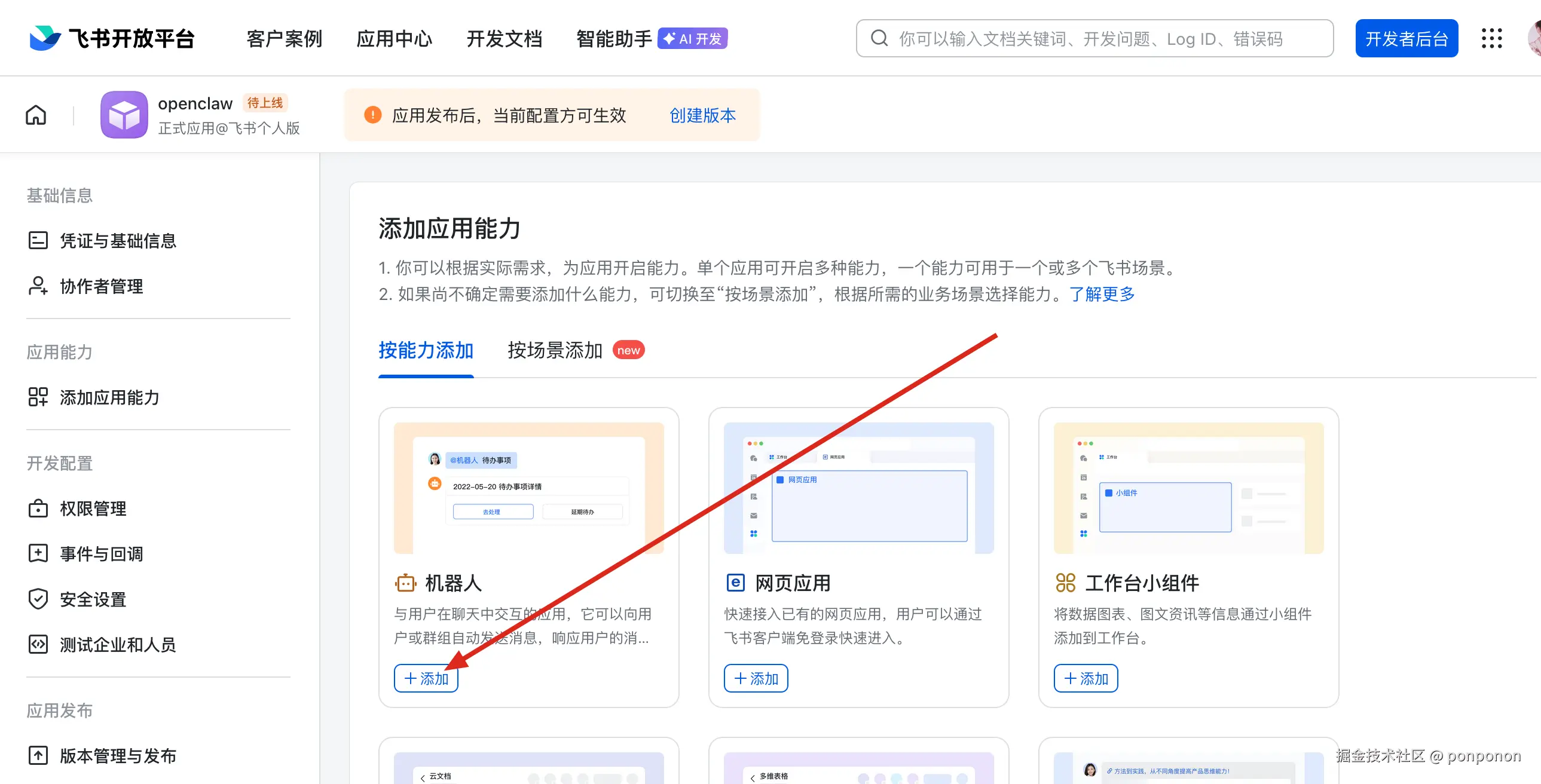
Task: Open 协作者管理 sidebar item
Action: (101, 286)
